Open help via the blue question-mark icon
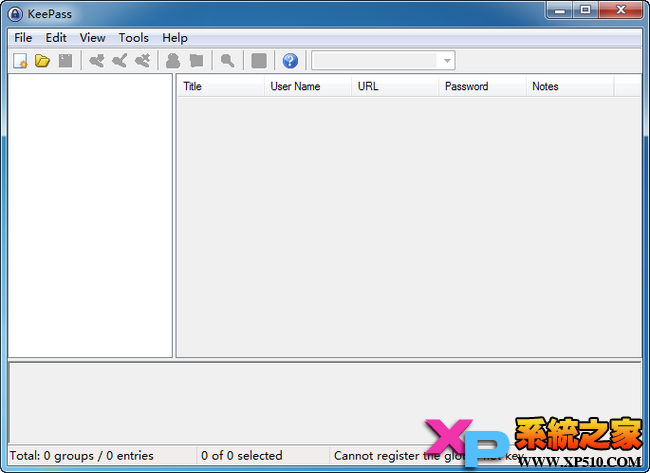 290,61
